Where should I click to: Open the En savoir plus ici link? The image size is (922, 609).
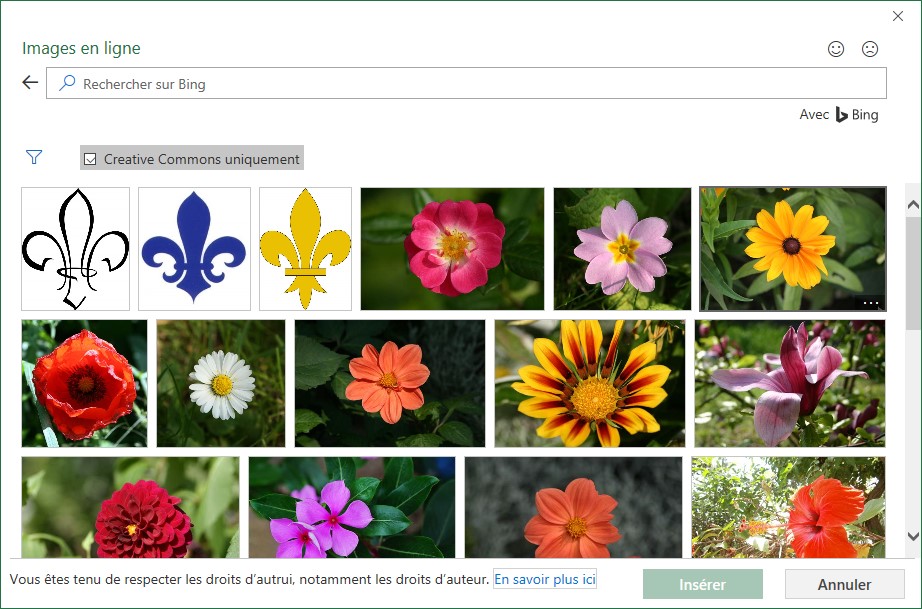tap(545, 579)
